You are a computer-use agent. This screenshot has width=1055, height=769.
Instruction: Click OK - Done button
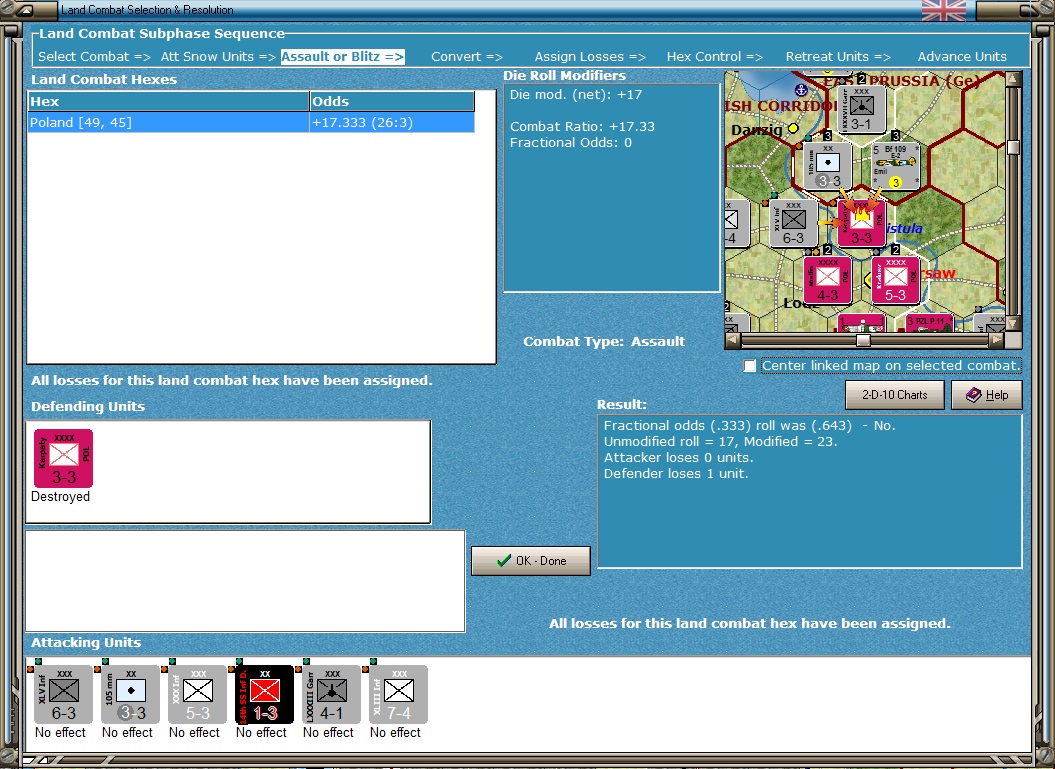click(531, 560)
